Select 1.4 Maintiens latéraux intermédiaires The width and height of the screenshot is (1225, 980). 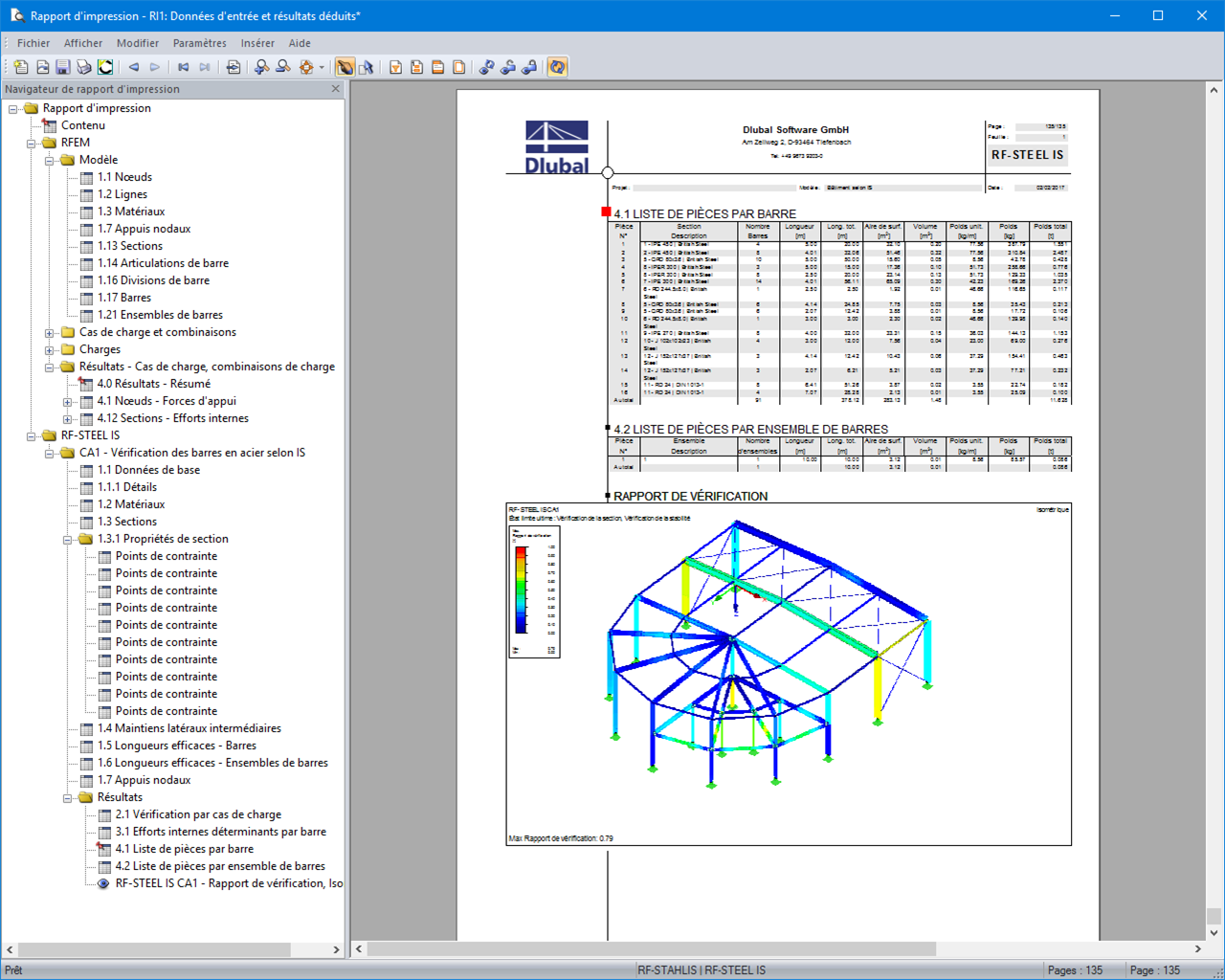tap(189, 728)
